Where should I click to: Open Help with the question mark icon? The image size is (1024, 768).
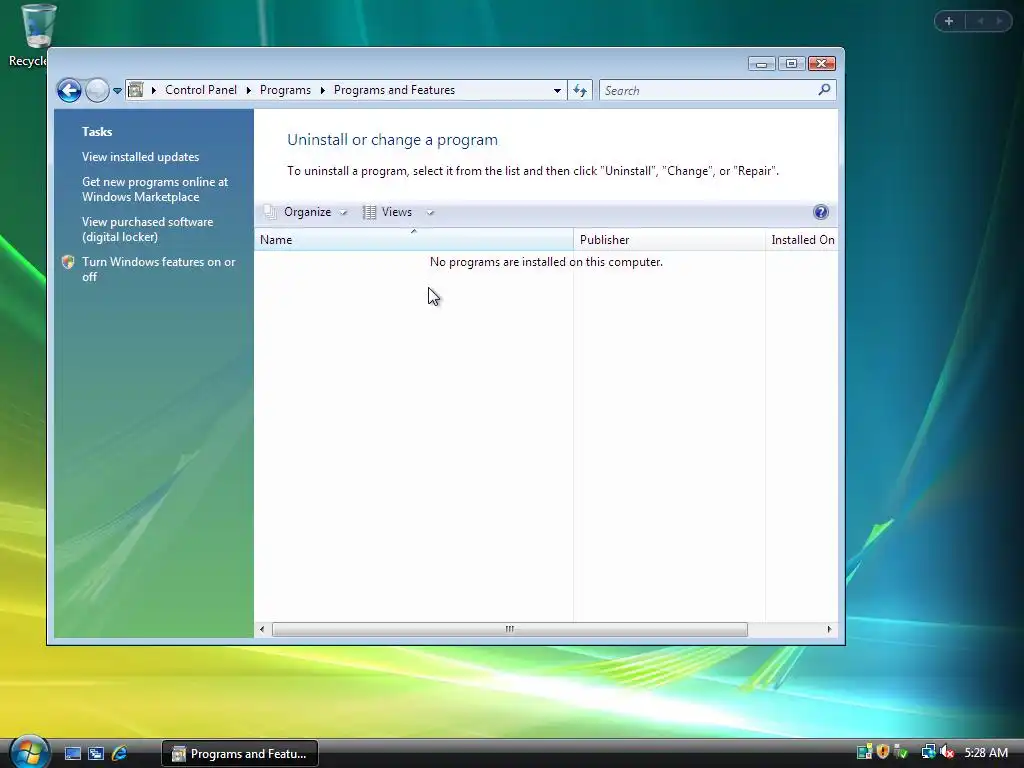point(821,212)
